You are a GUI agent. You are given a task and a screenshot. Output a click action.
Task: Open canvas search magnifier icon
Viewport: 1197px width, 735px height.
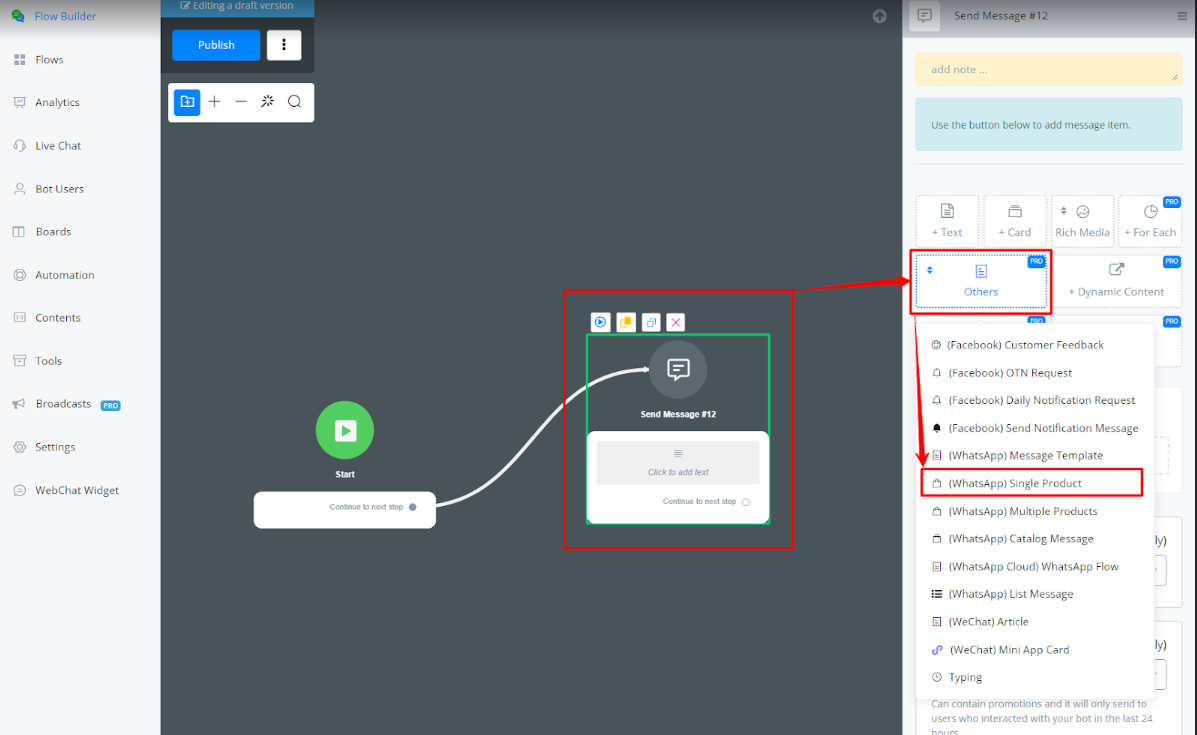tap(294, 102)
